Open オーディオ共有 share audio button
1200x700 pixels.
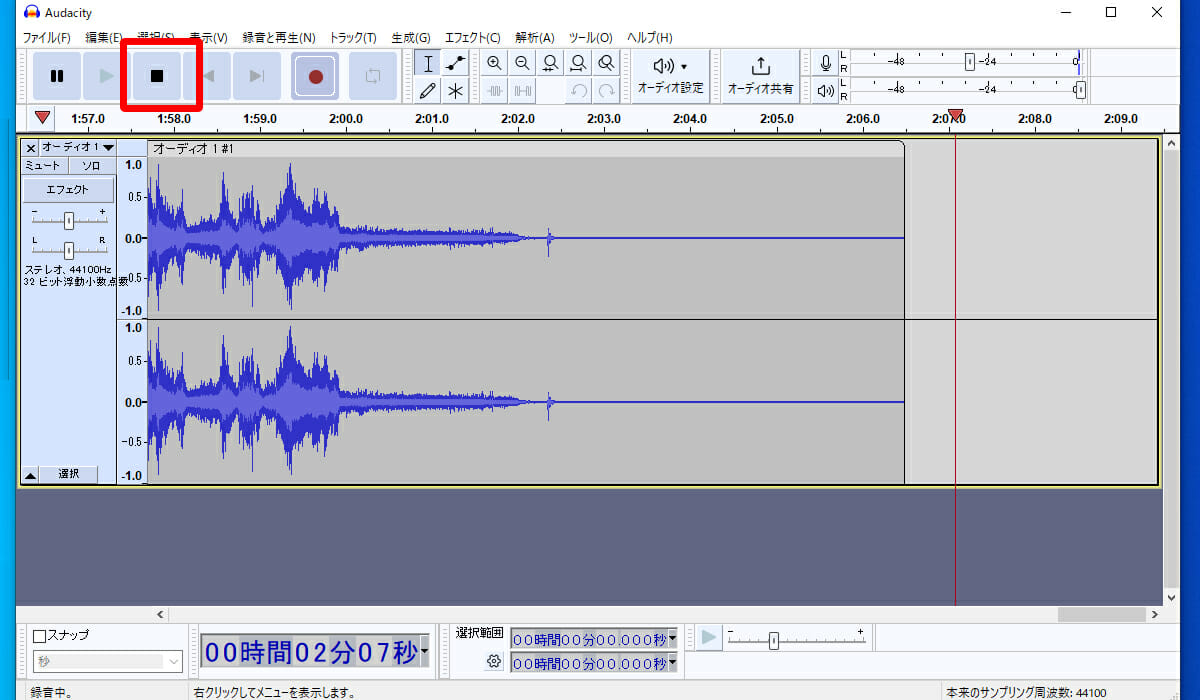point(760,76)
